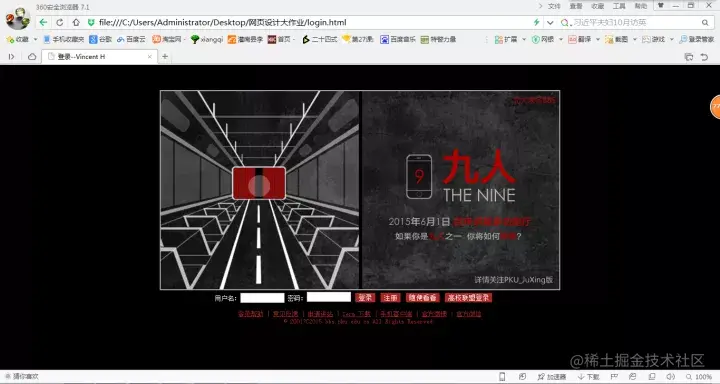720x384 pixels.
Task: Click the red 登录 login button
Action: (x=365, y=298)
